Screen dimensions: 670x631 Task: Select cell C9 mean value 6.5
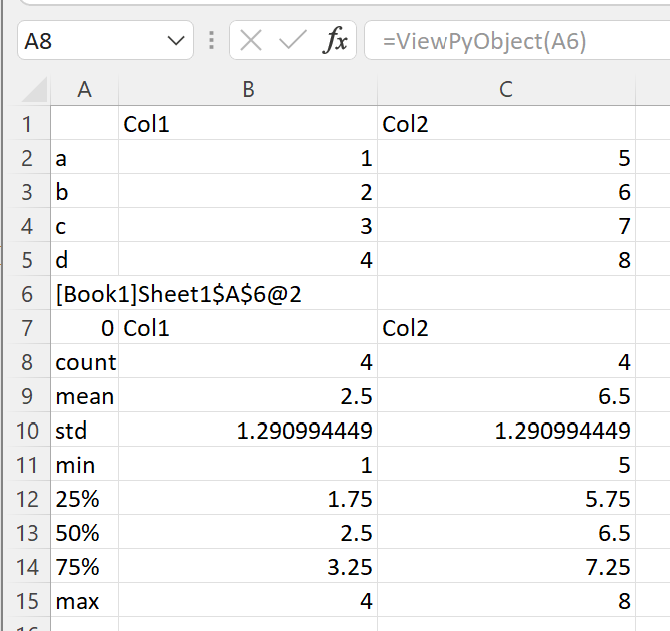(x=506, y=396)
